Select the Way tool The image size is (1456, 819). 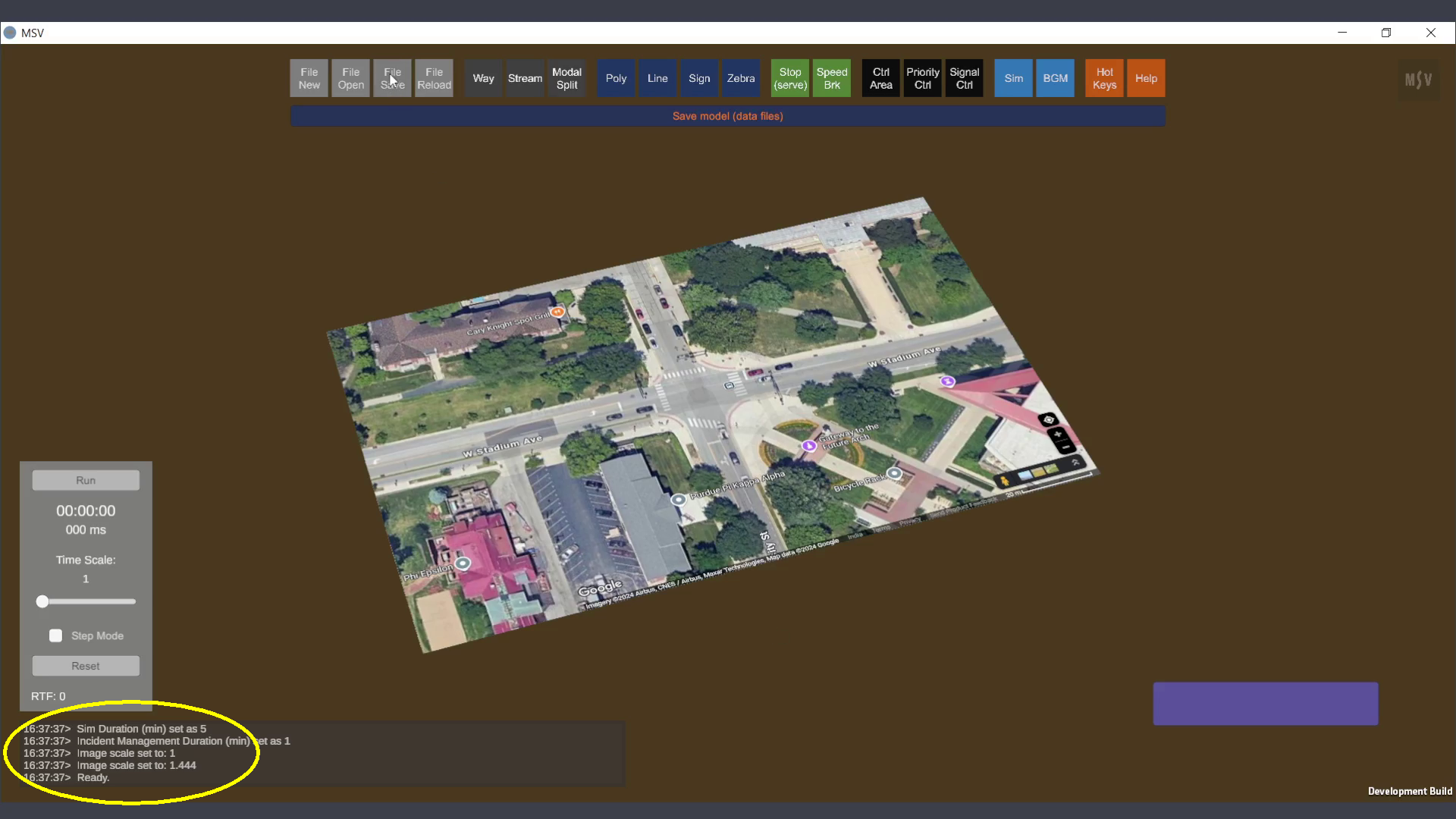coord(483,78)
